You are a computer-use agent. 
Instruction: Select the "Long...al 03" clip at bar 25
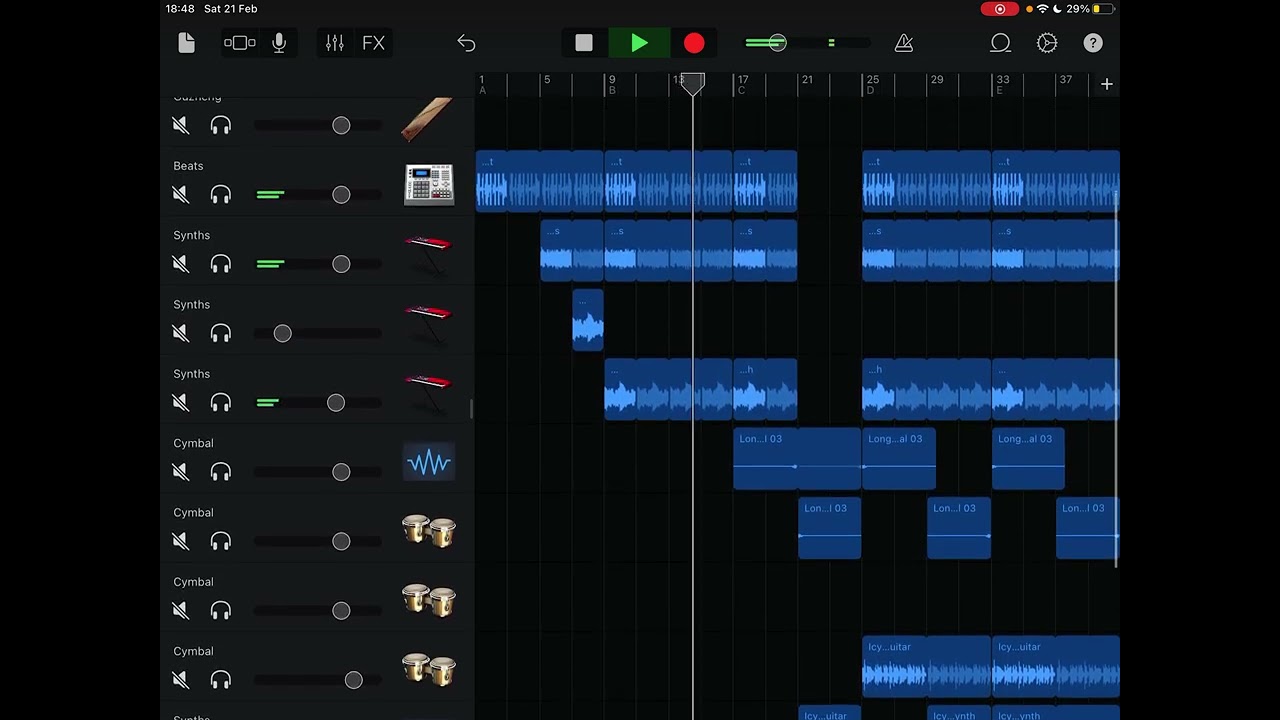[899, 459]
